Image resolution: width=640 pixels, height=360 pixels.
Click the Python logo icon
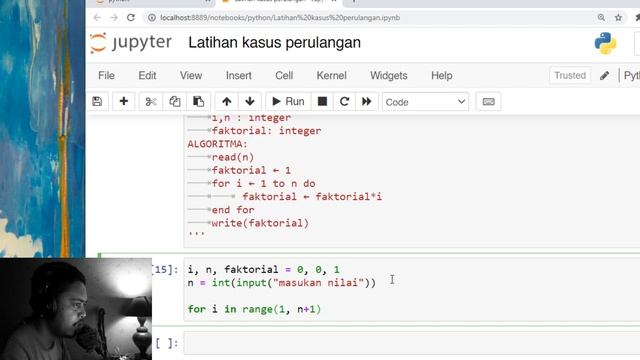605,43
